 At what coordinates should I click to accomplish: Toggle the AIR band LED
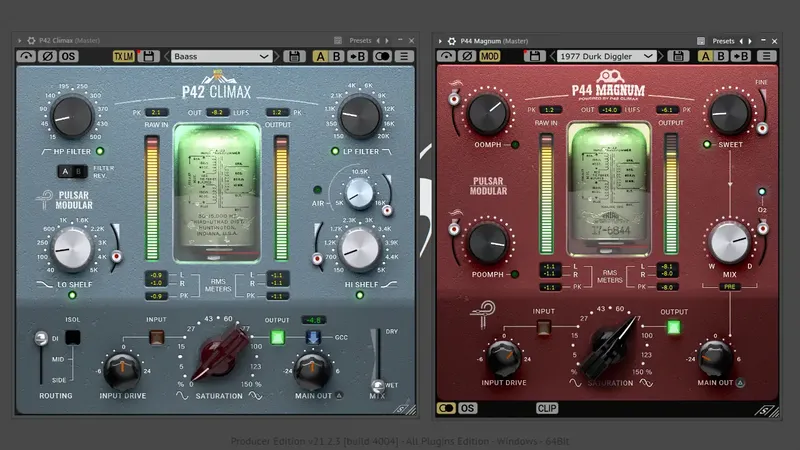click(317, 190)
